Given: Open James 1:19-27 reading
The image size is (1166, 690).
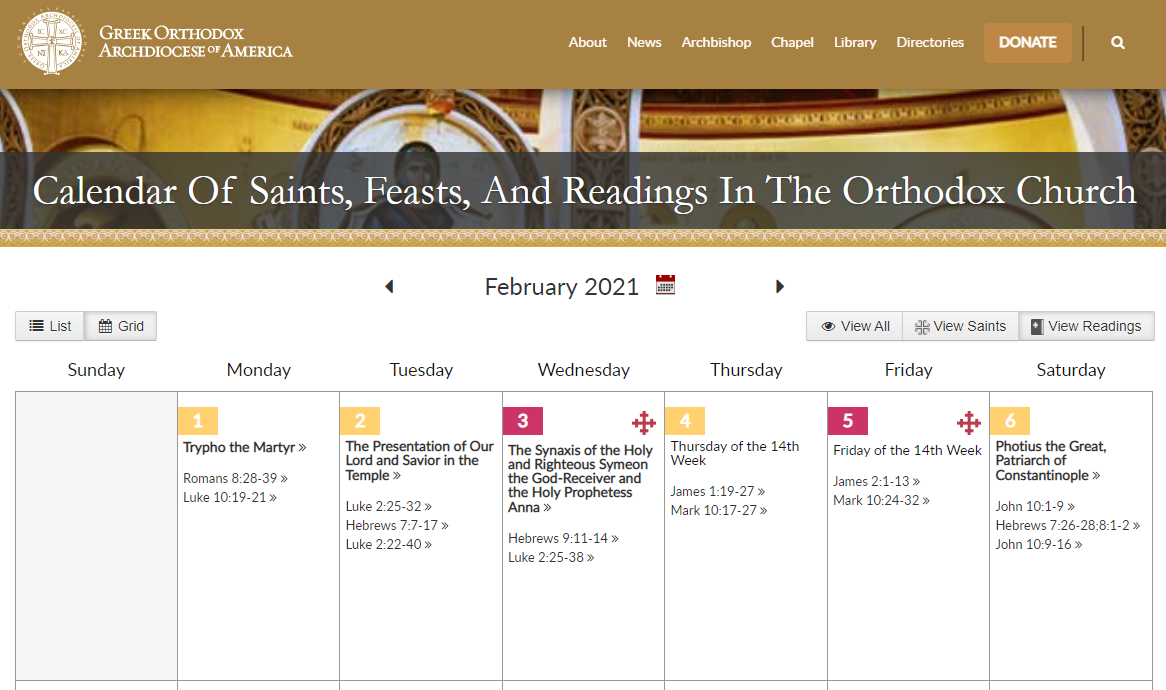Looking at the screenshot, I should tap(718, 491).
